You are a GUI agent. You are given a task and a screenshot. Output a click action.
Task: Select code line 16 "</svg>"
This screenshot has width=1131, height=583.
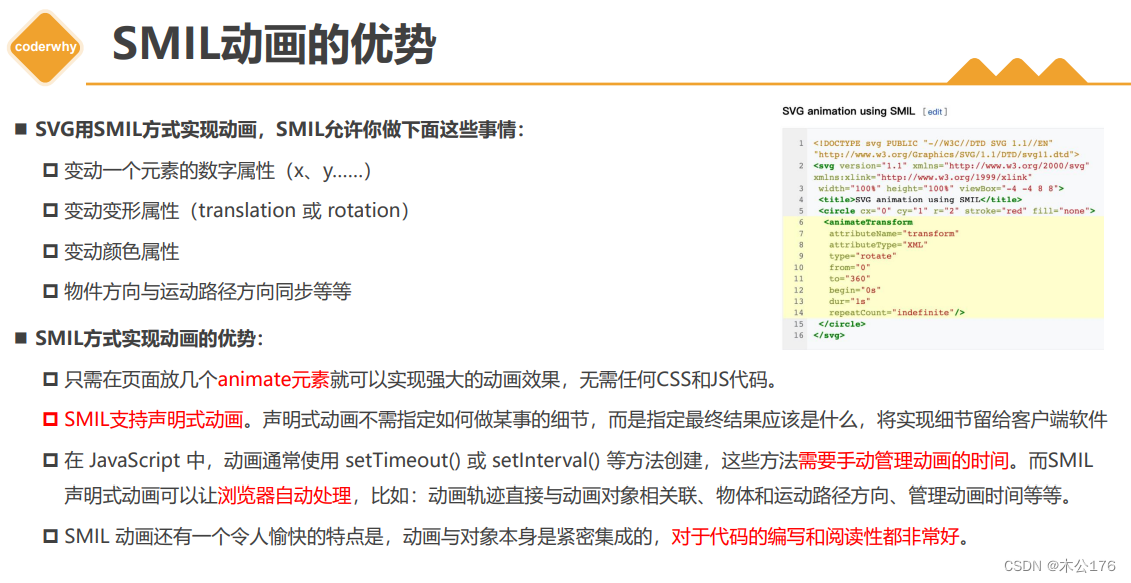[829, 335]
